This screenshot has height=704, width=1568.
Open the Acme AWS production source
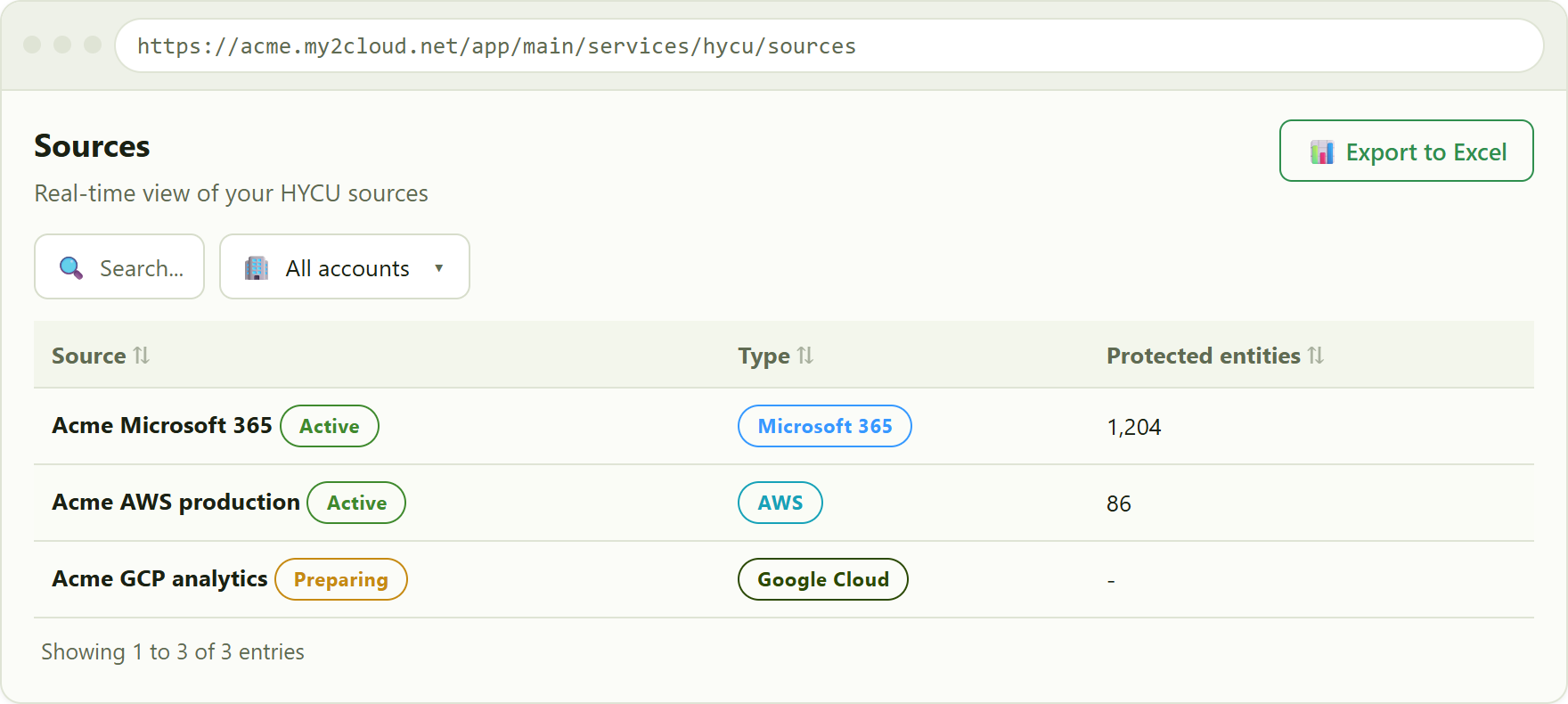176,503
